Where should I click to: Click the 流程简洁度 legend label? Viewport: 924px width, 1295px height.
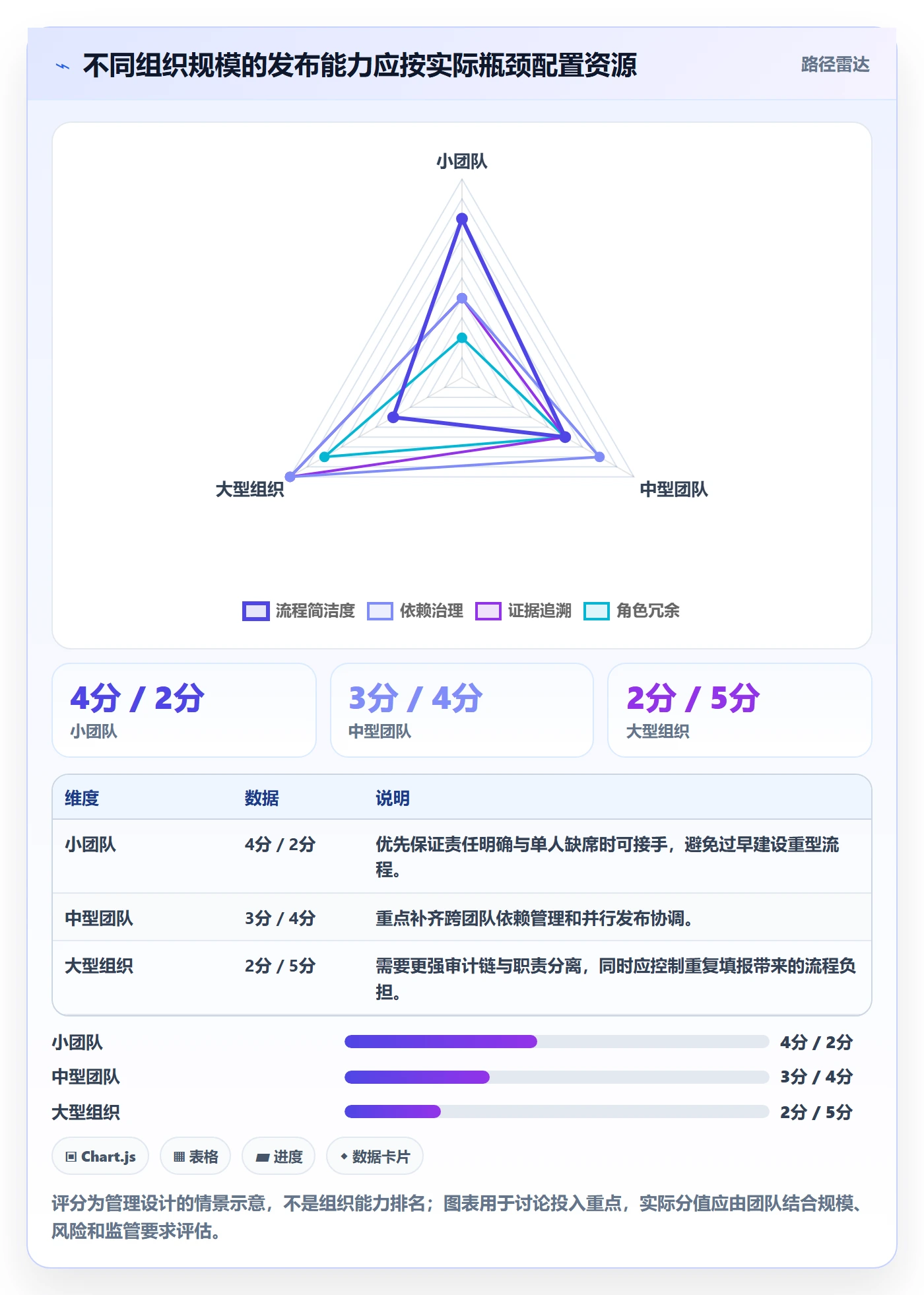315,611
